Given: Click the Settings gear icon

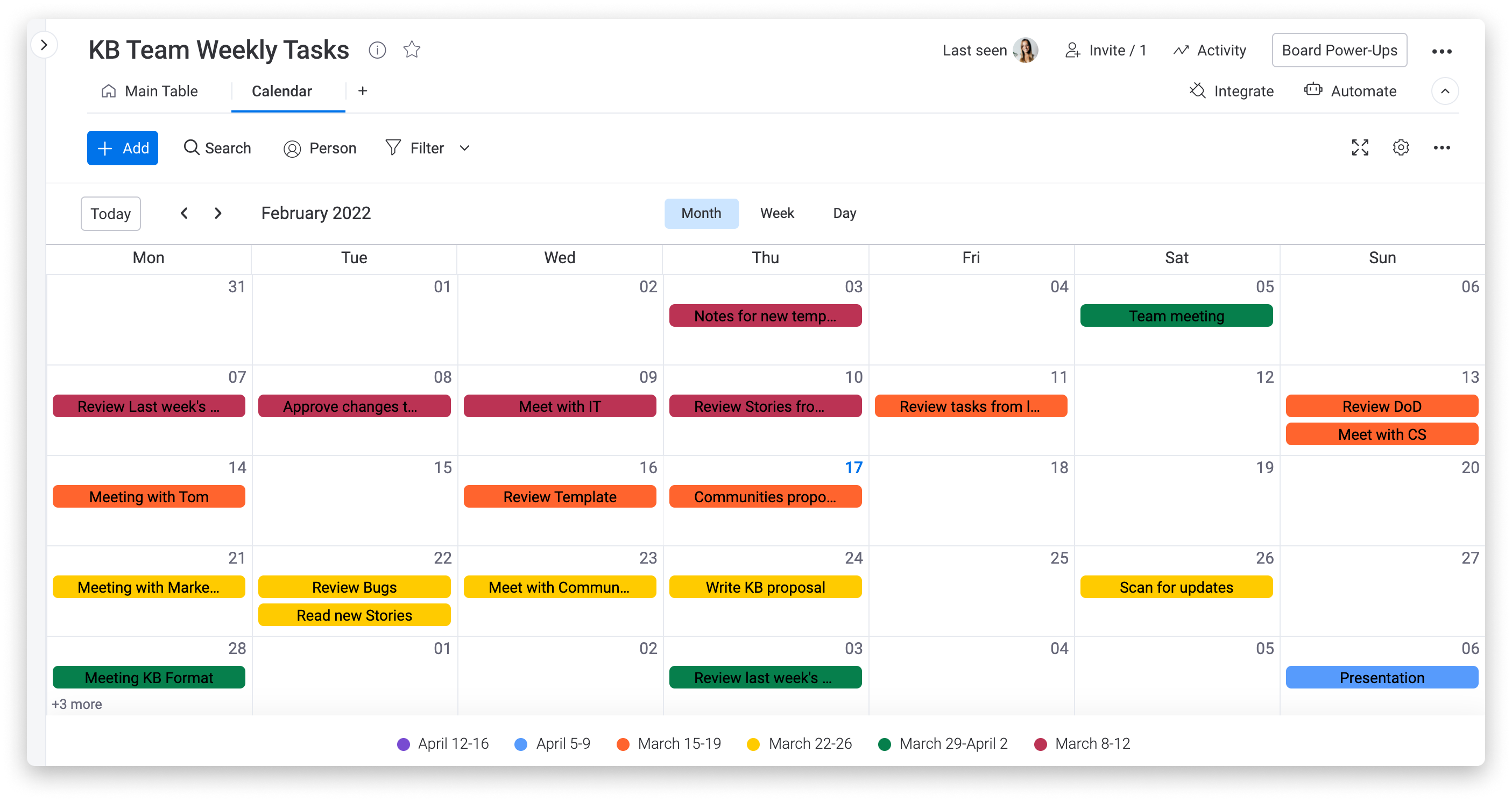Looking at the screenshot, I should coord(1400,147).
